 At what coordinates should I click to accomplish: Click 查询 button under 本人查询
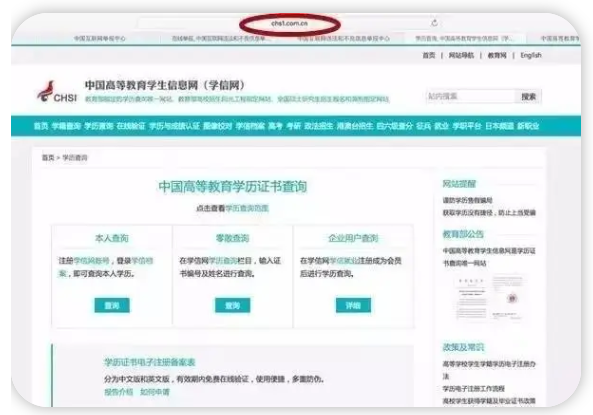112,306
